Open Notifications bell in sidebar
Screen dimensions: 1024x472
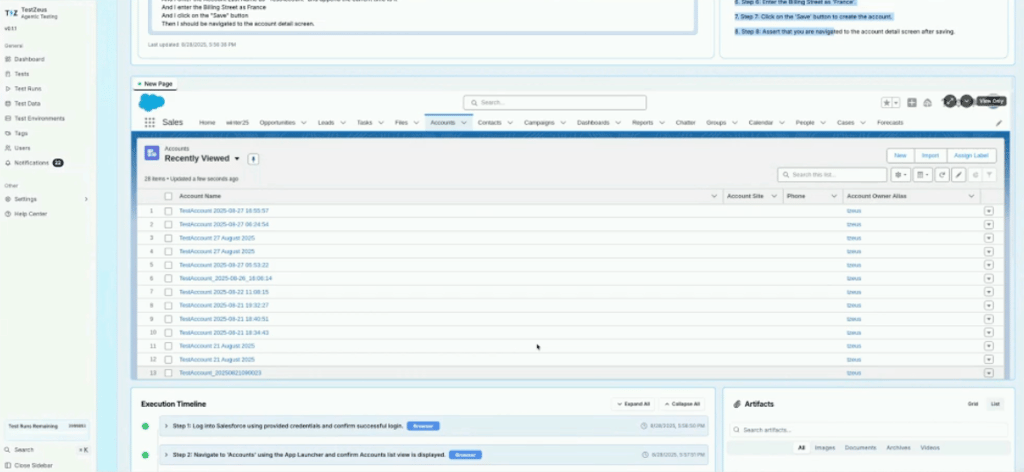point(8,163)
